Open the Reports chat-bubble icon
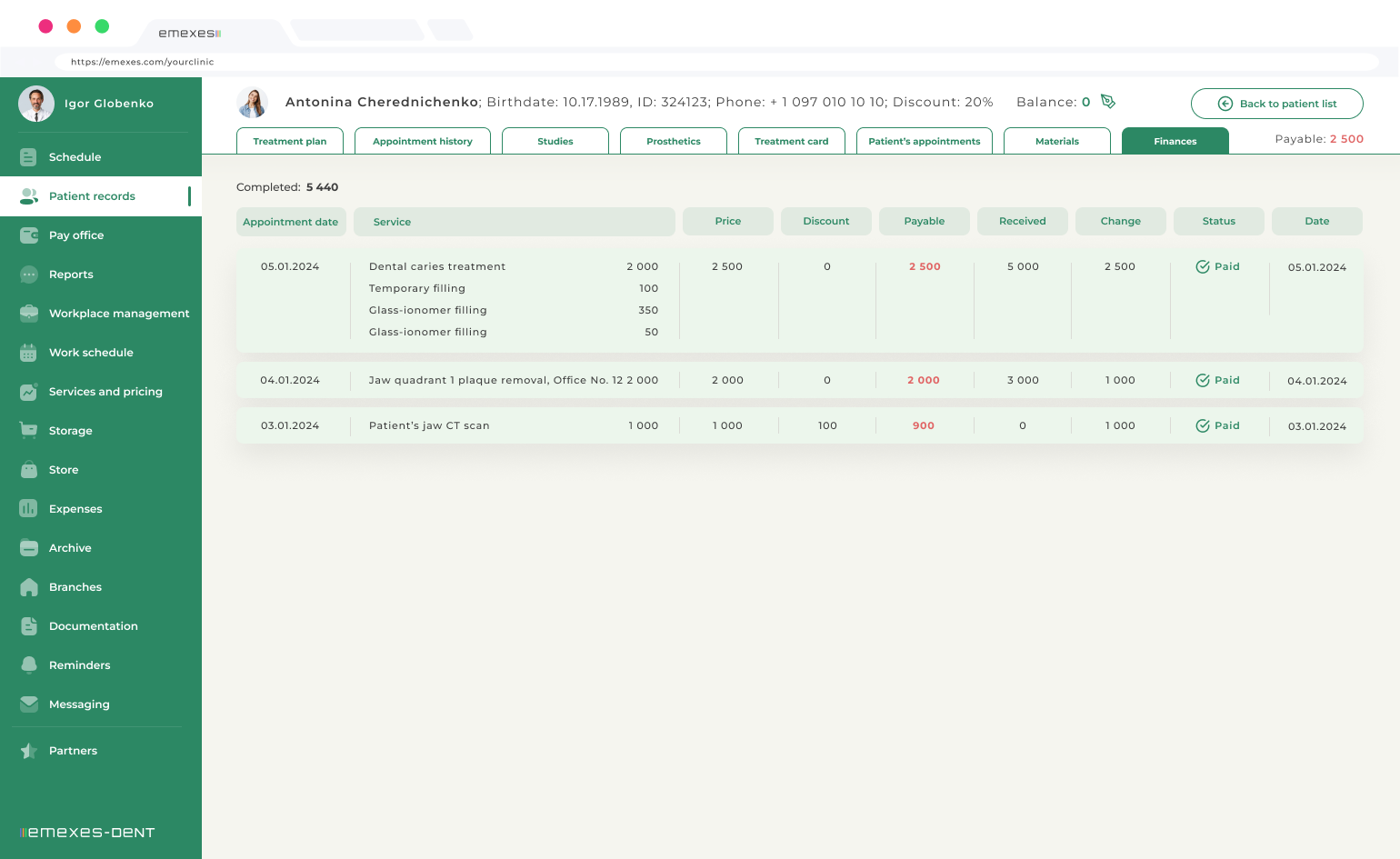The height and width of the screenshot is (859, 1400). (29, 275)
